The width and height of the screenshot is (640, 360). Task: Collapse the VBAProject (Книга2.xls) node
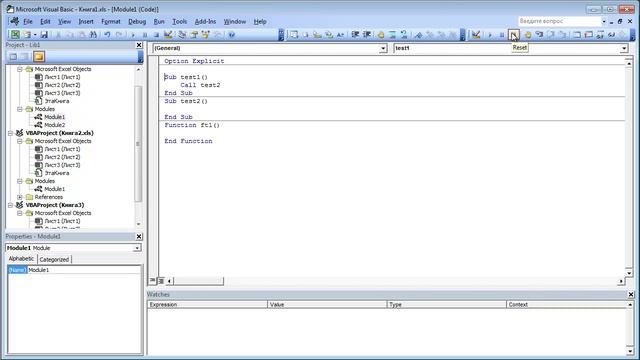click(x=11, y=133)
